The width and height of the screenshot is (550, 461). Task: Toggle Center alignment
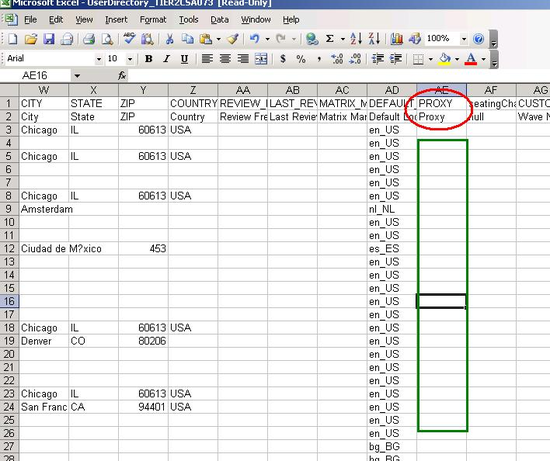(x=225, y=59)
